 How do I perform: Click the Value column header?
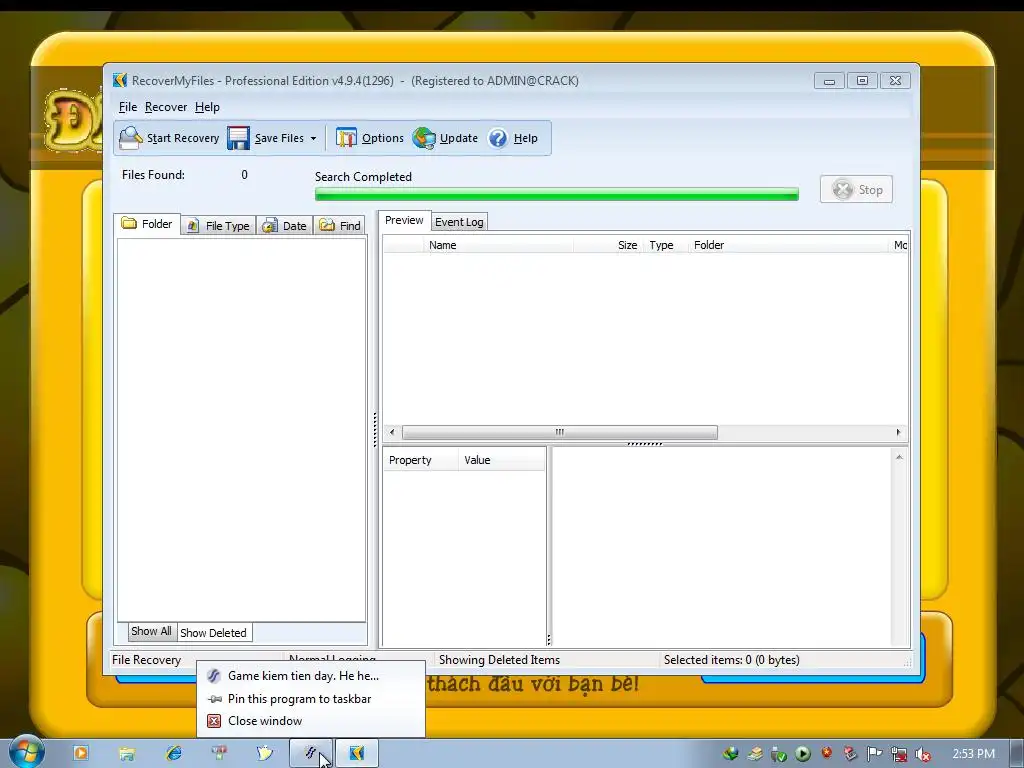click(501, 460)
